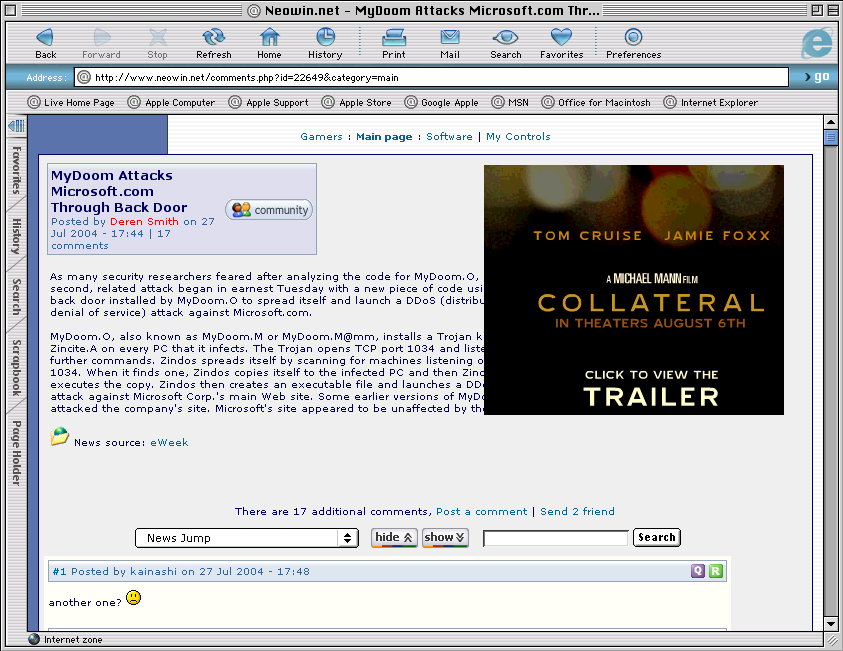Follow the Main page navigation link
843x651 pixels.
coord(384,137)
